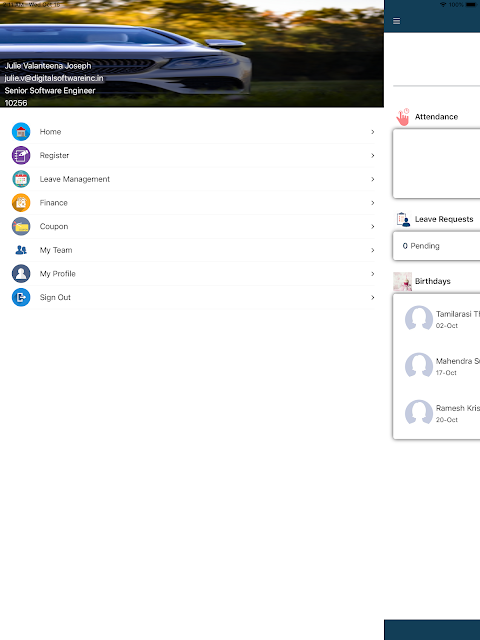The width and height of the screenshot is (480, 640).
Task: Expand the Finance row chevron
Action: [x=372, y=203]
